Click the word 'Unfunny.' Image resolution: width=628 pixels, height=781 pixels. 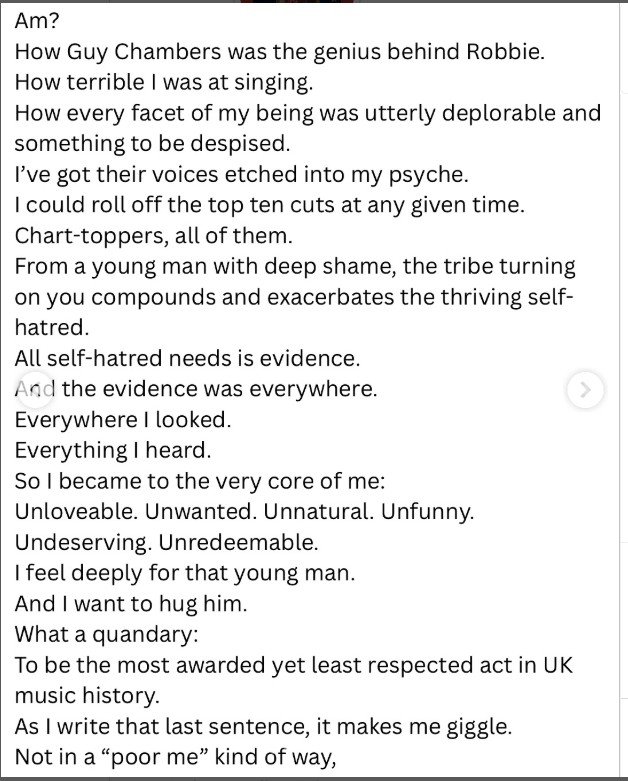click(428, 512)
